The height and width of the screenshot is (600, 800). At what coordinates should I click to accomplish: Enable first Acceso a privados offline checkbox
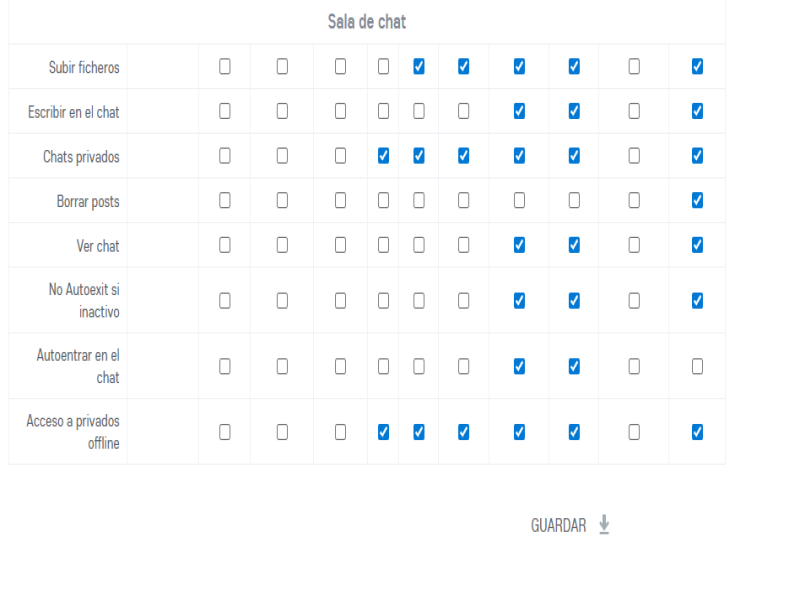(225, 432)
